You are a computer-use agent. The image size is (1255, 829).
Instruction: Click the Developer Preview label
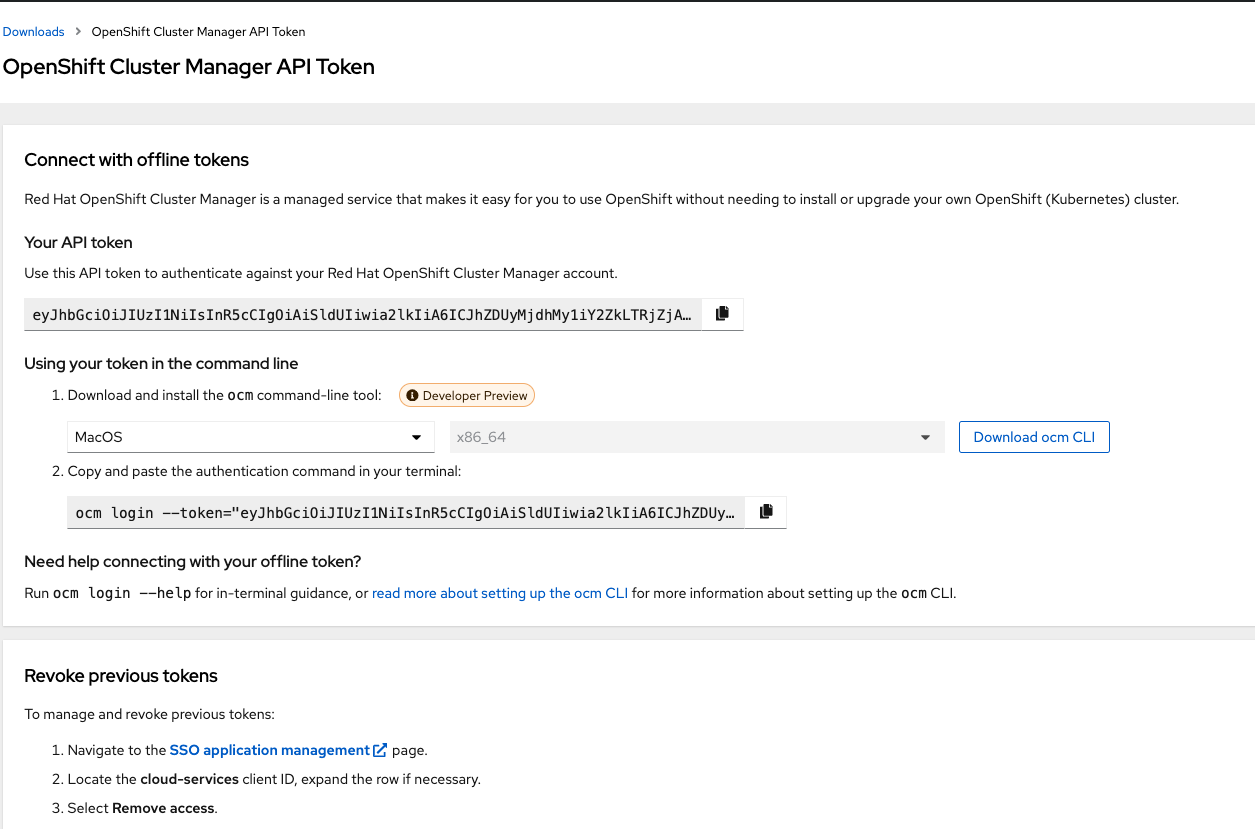475,396
